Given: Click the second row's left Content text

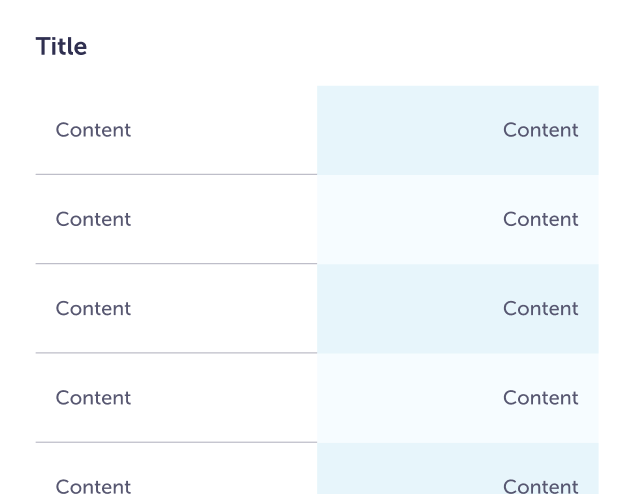Looking at the screenshot, I should (93, 219).
